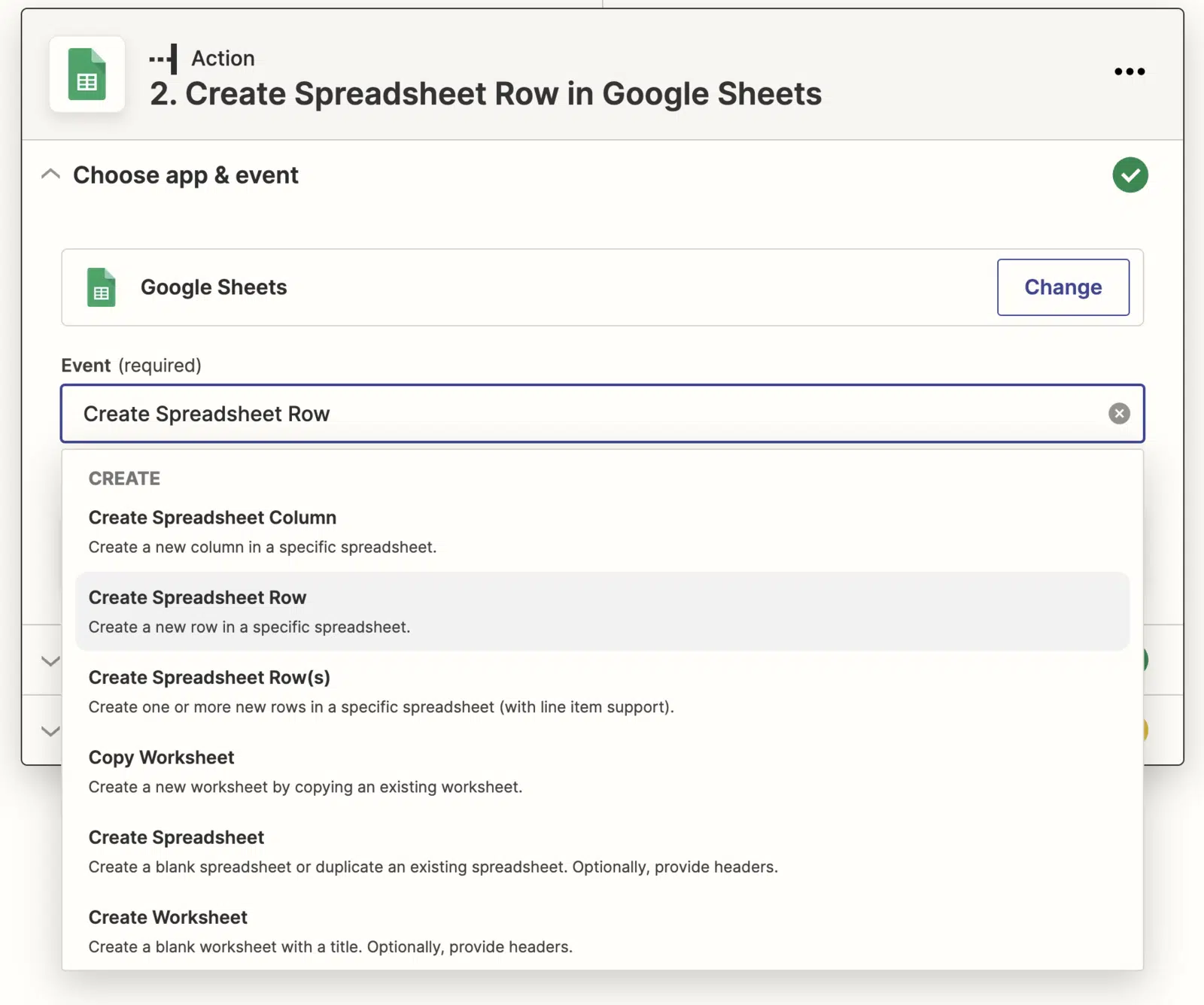Click the large Google Sheets app icon in the header

tap(87, 74)
